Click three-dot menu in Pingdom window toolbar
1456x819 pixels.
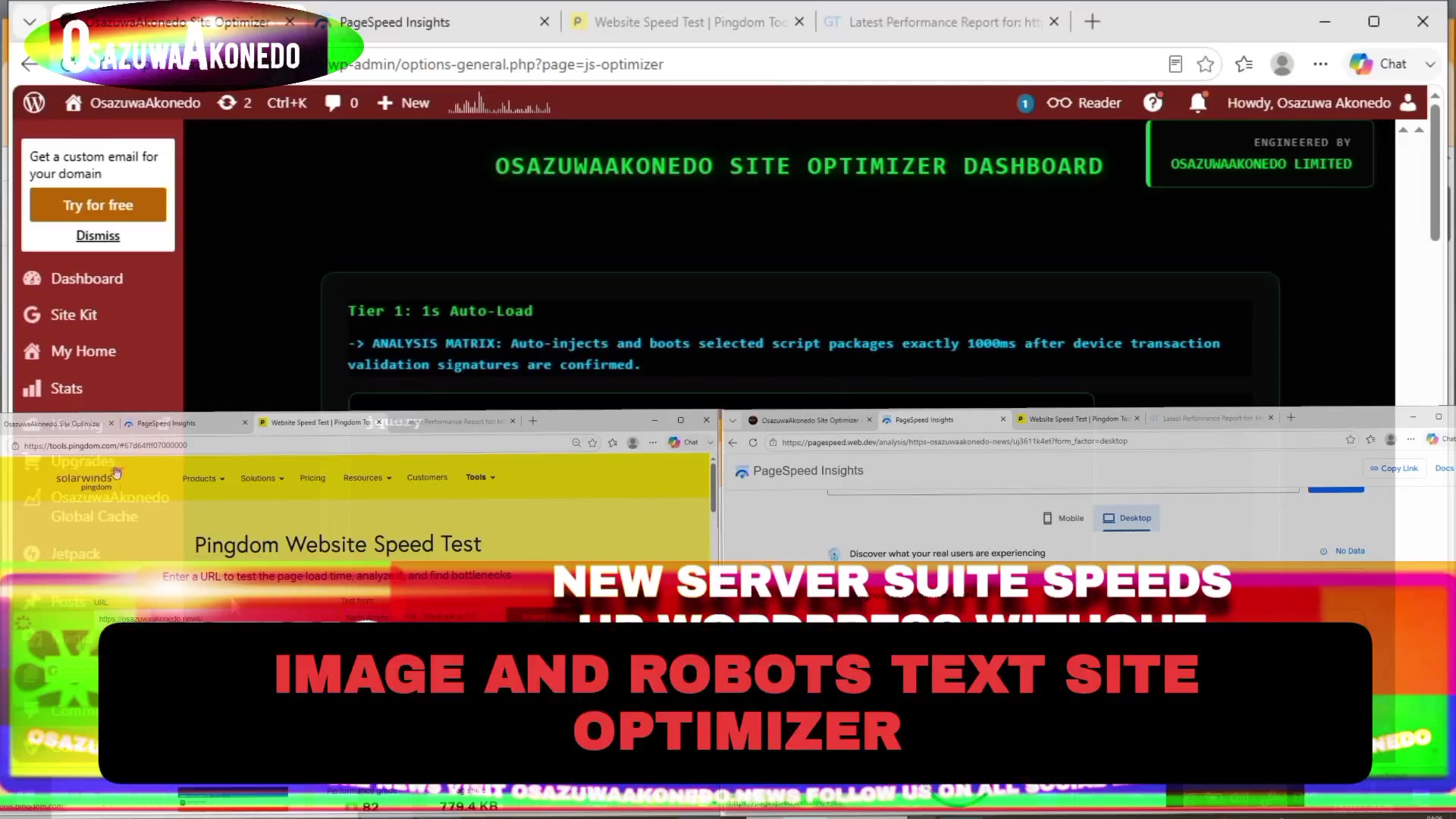(653, 443)
